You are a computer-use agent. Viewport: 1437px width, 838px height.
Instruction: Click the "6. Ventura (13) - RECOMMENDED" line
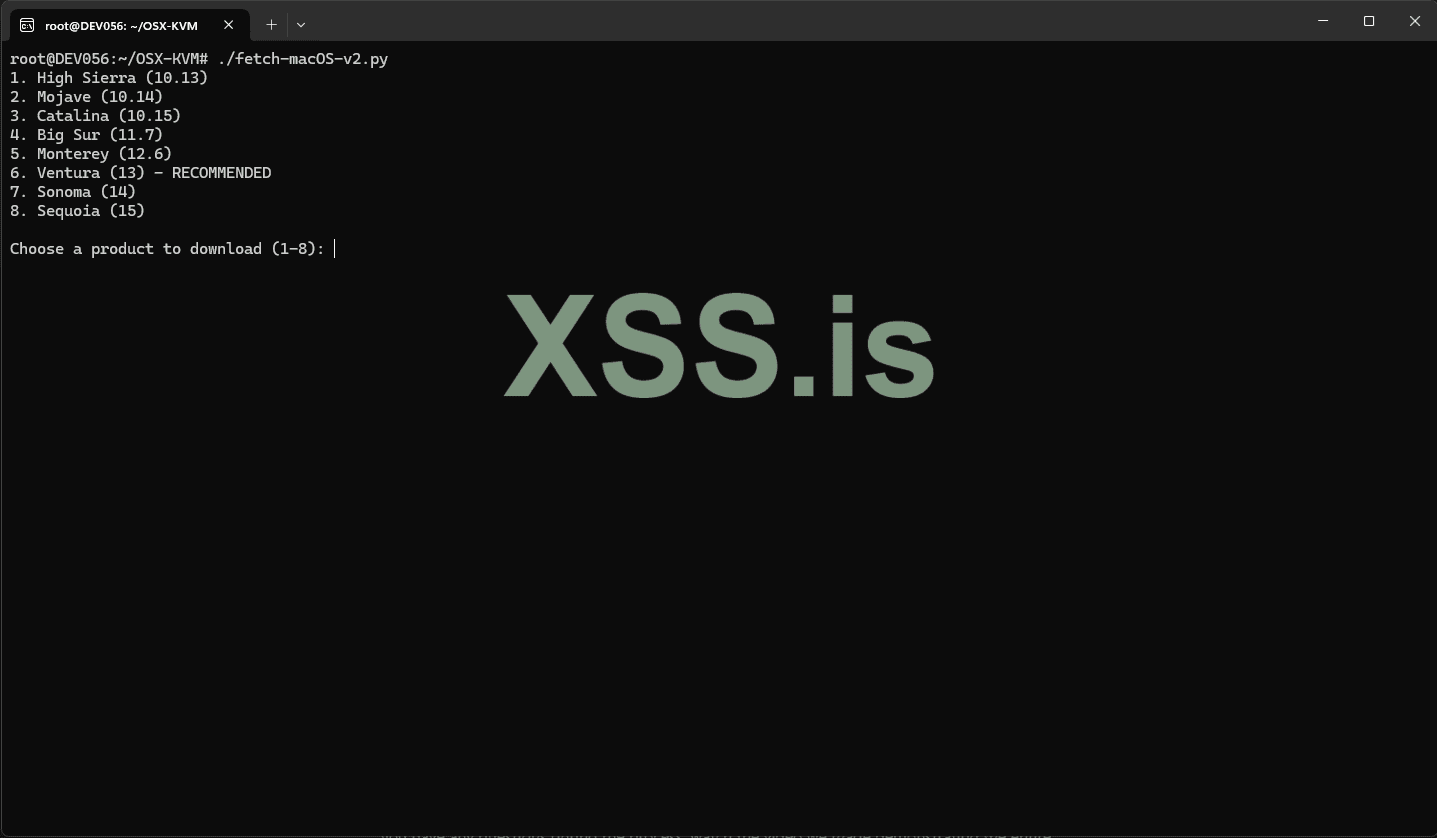click(140, 173)
